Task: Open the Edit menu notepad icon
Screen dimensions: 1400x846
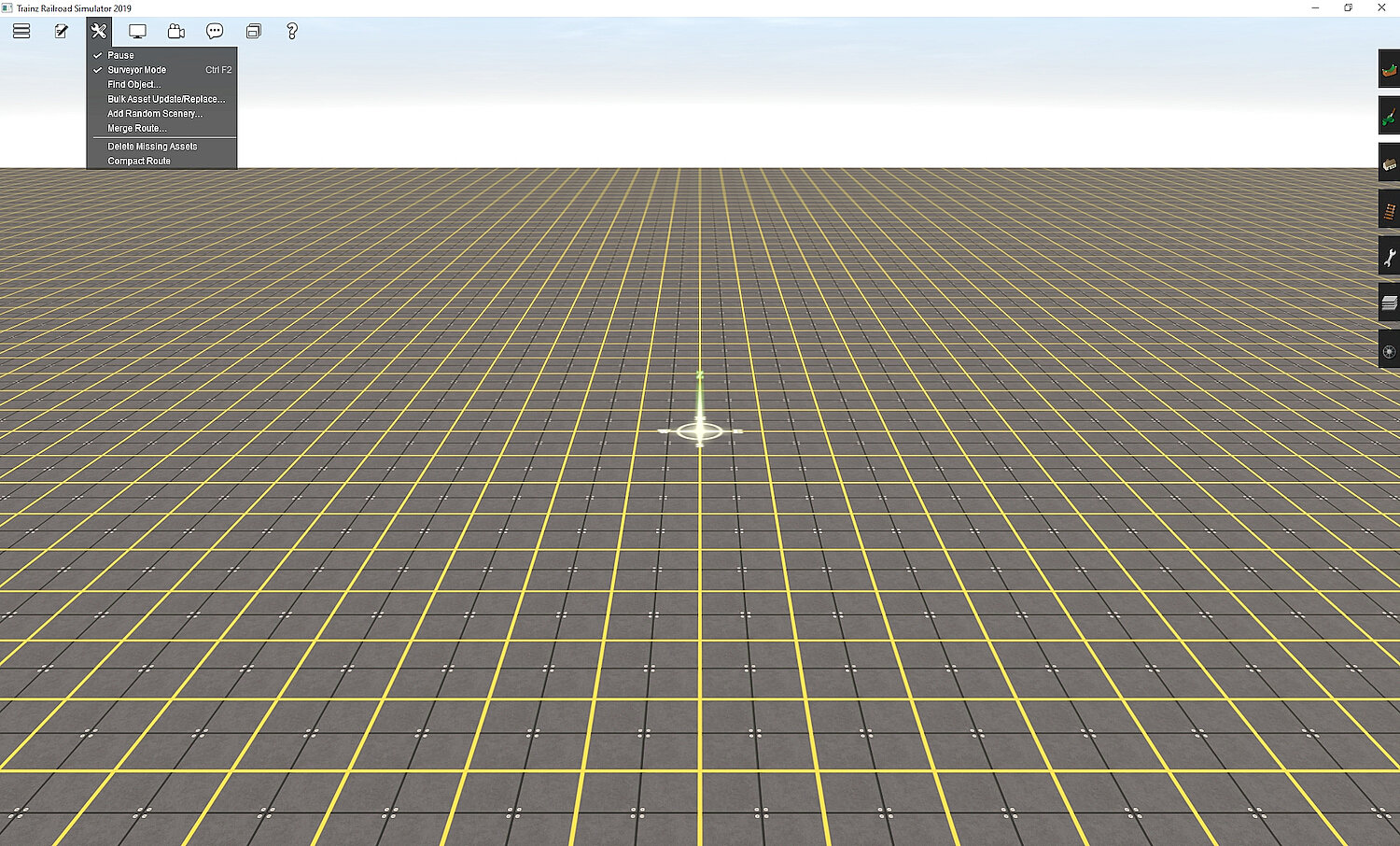Action: pyautogui.click(x=61, y=31)
